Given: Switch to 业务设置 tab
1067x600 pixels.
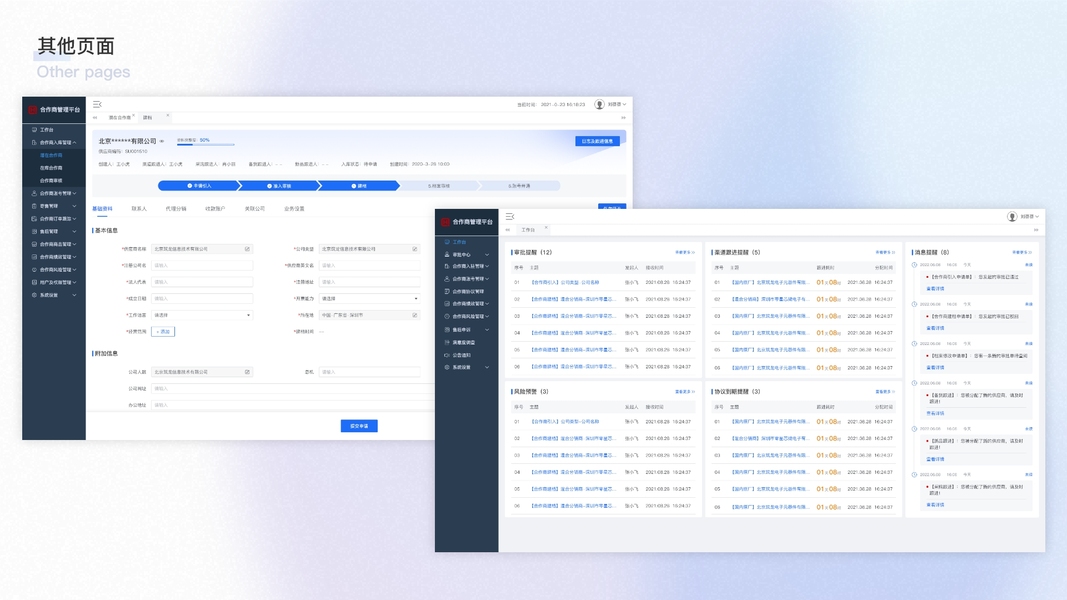Looking at the screenshot, I should (294, 209).
